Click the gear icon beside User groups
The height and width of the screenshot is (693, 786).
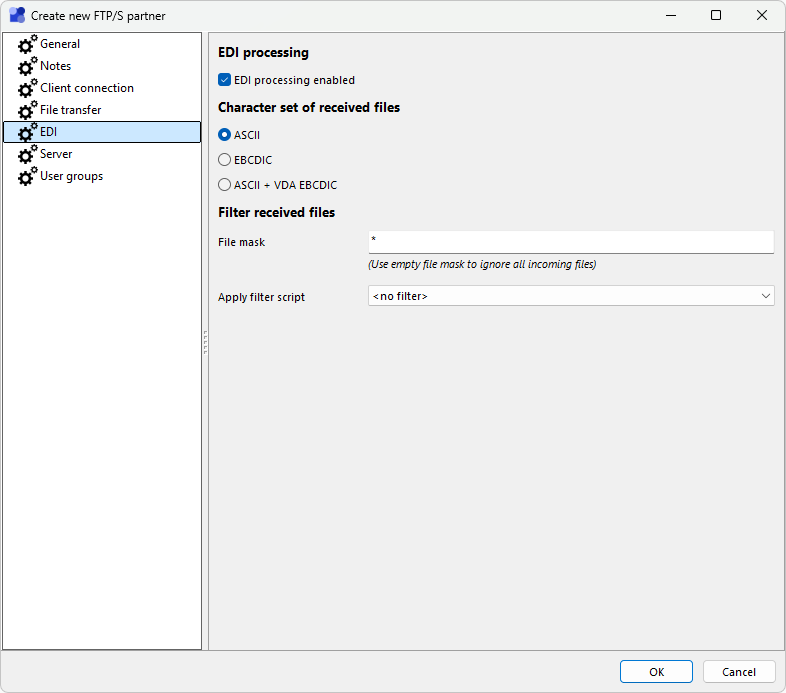(27, 177)
